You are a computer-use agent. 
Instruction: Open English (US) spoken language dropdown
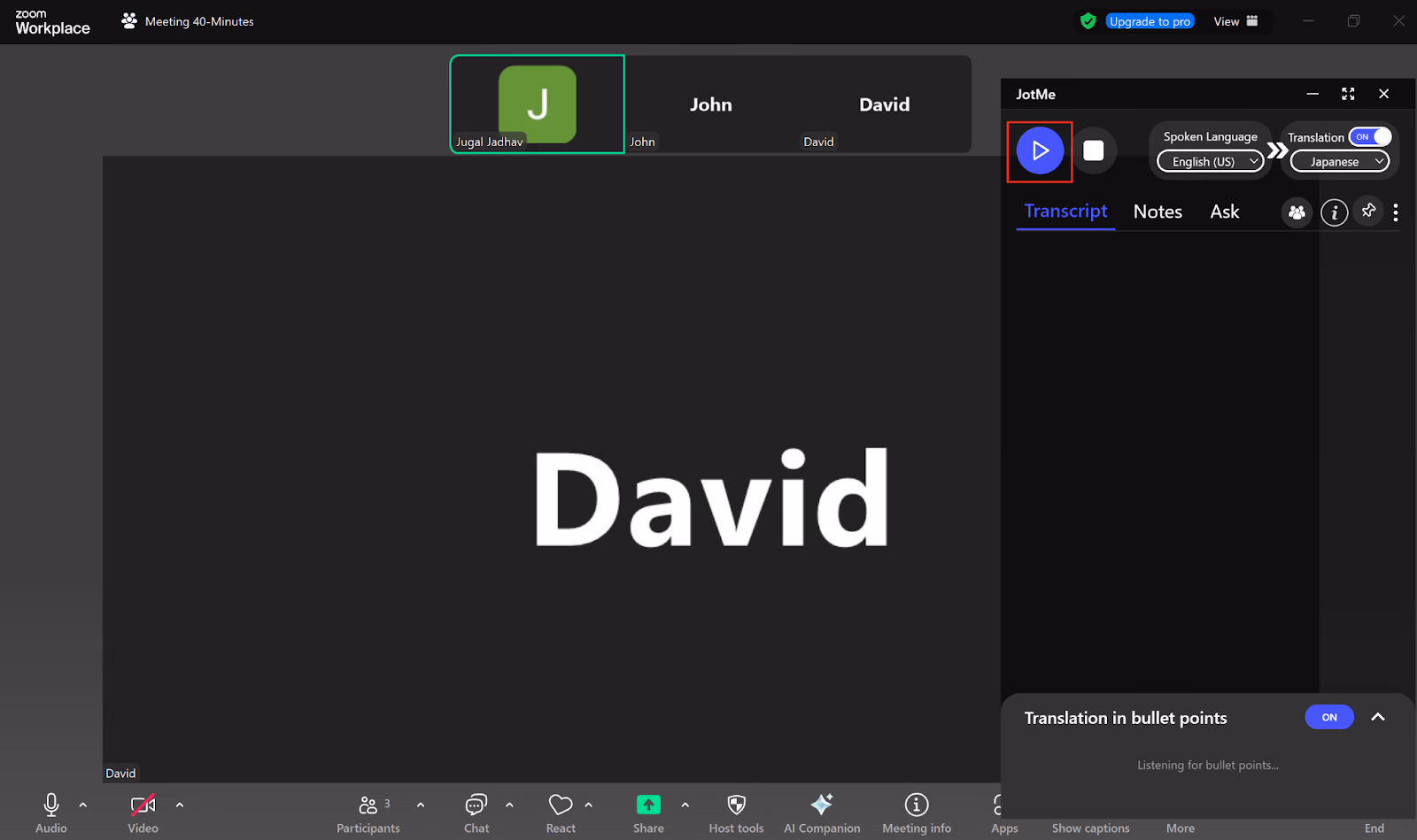pyautogui.click(x=1211, y=162)
